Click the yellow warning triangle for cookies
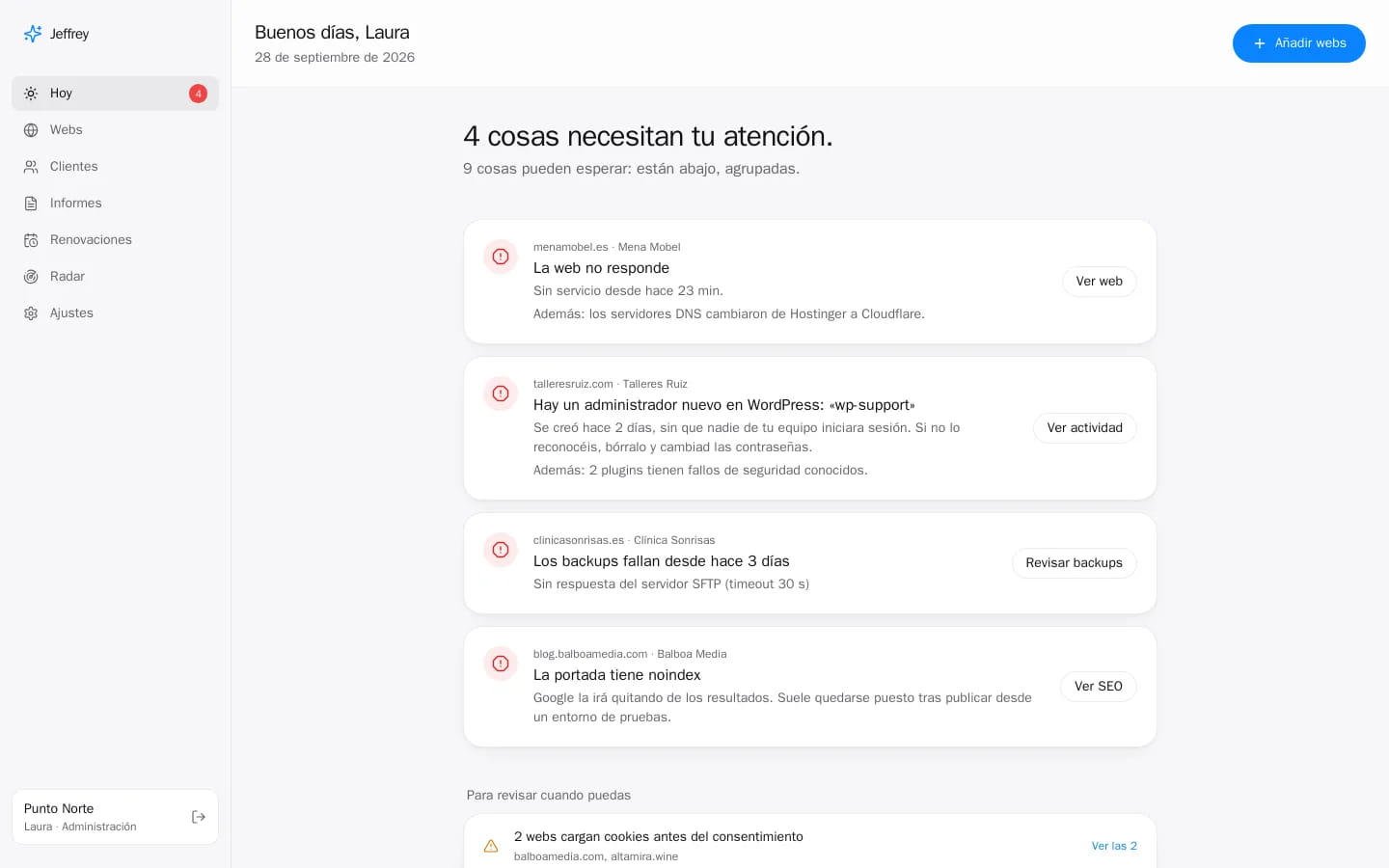 [491, 846]
